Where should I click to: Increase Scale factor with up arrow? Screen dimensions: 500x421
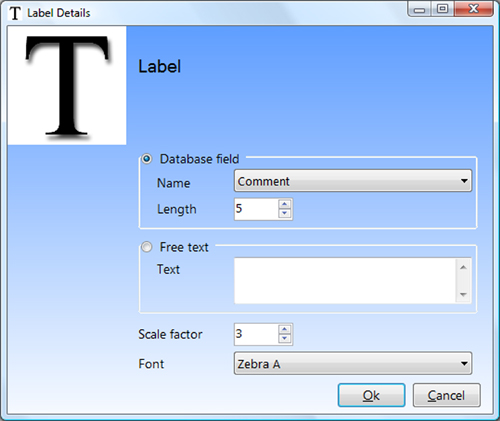tap(284, 329)
